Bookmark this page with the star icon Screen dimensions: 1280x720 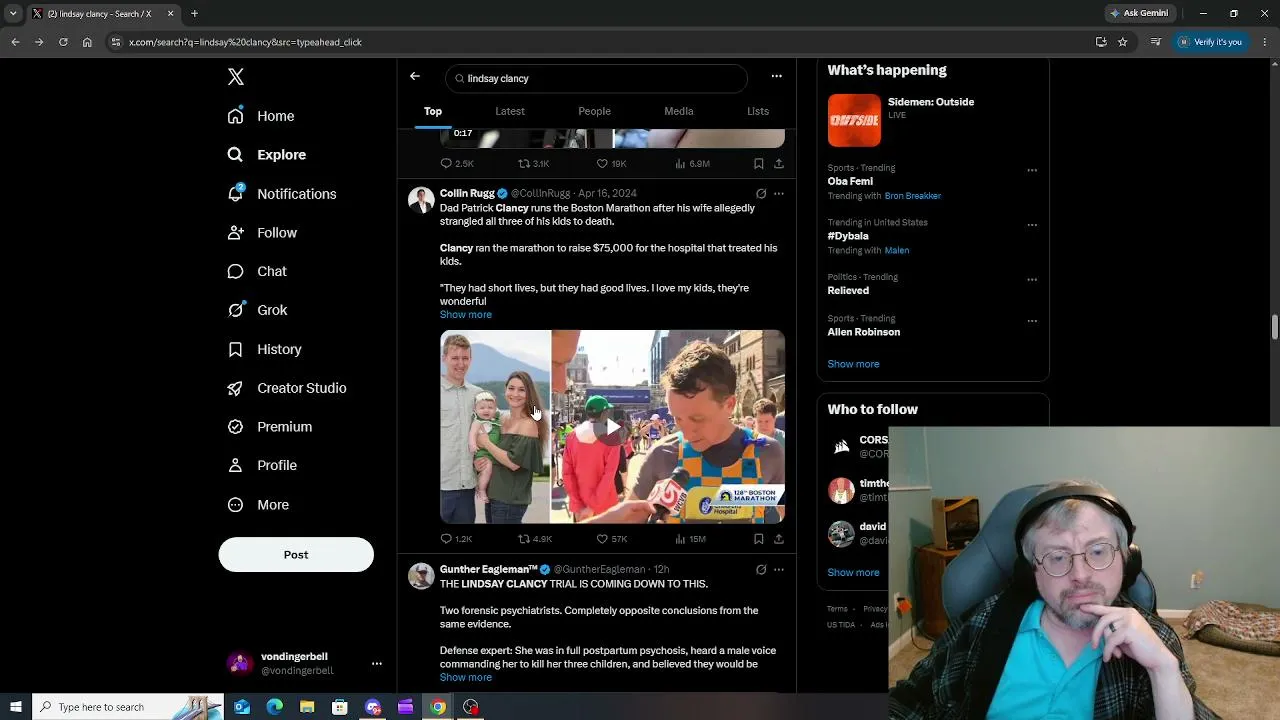[x=1123, y=42]
